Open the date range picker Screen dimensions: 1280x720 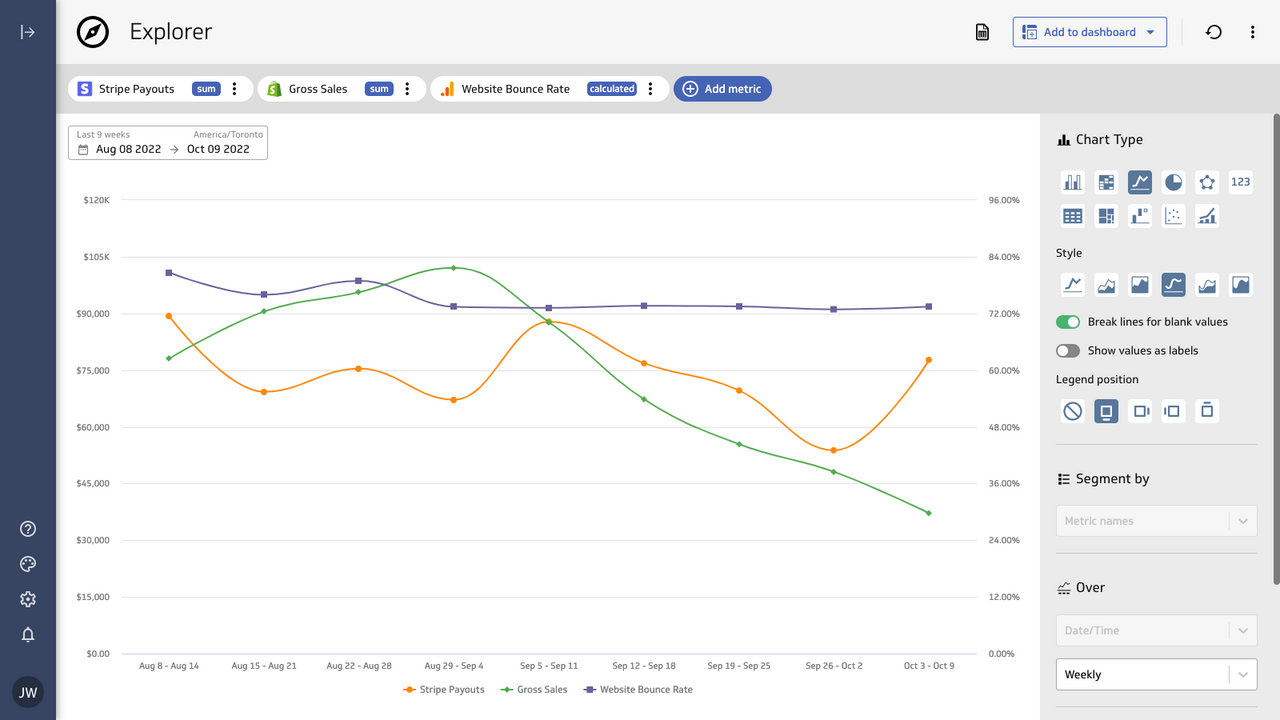point(168,142)
